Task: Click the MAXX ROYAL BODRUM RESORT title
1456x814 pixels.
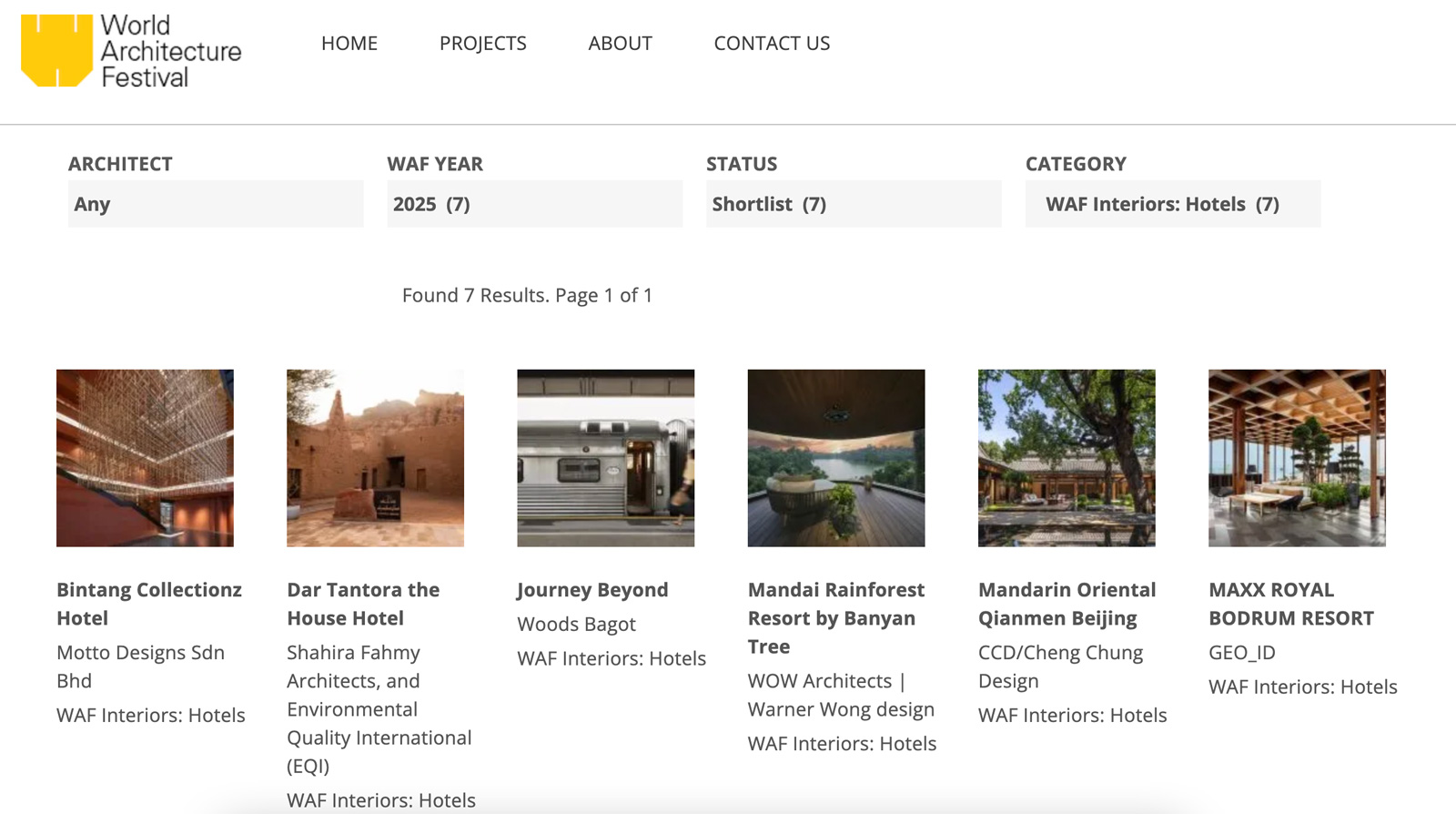Action: click(x=1290, y=604)
